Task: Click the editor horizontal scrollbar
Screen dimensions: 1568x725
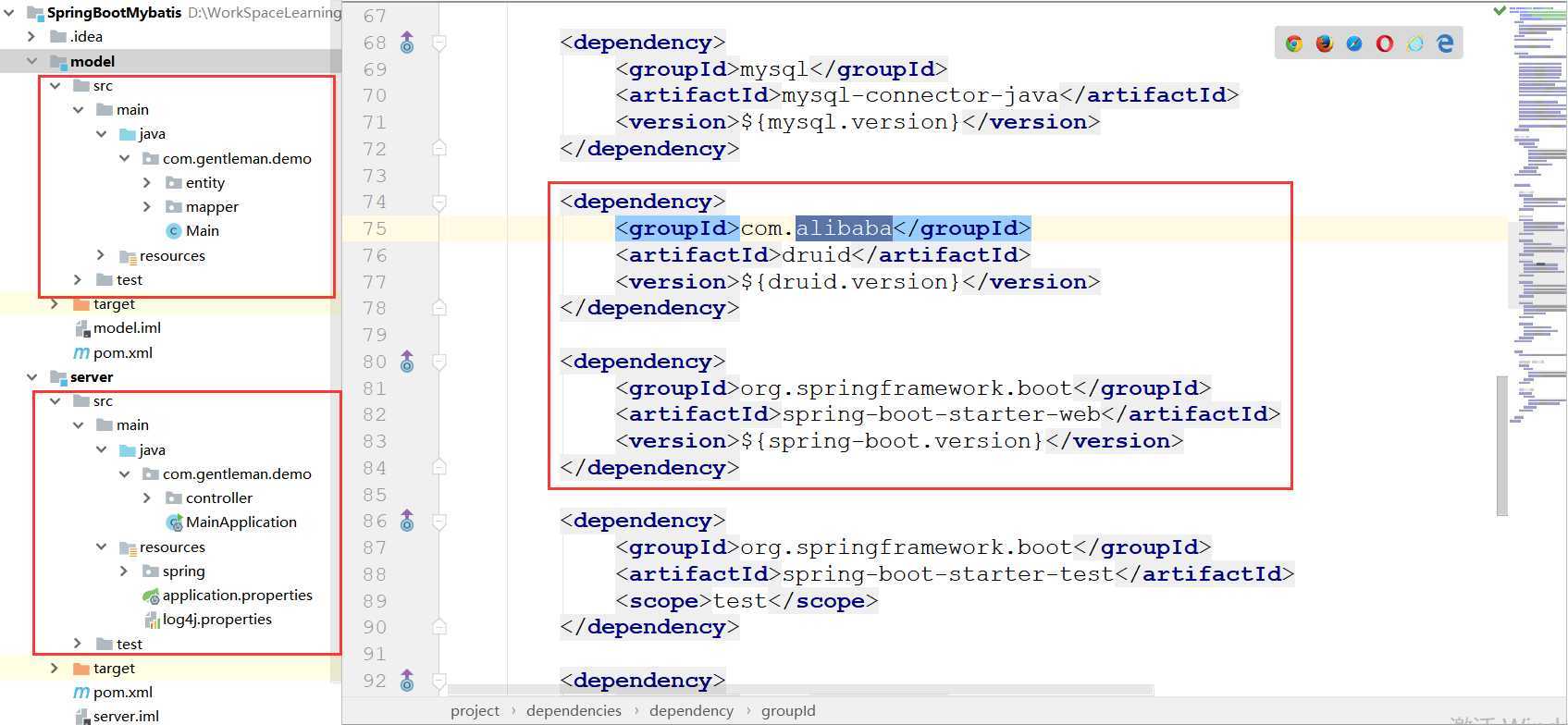Action: pos(800,690)
